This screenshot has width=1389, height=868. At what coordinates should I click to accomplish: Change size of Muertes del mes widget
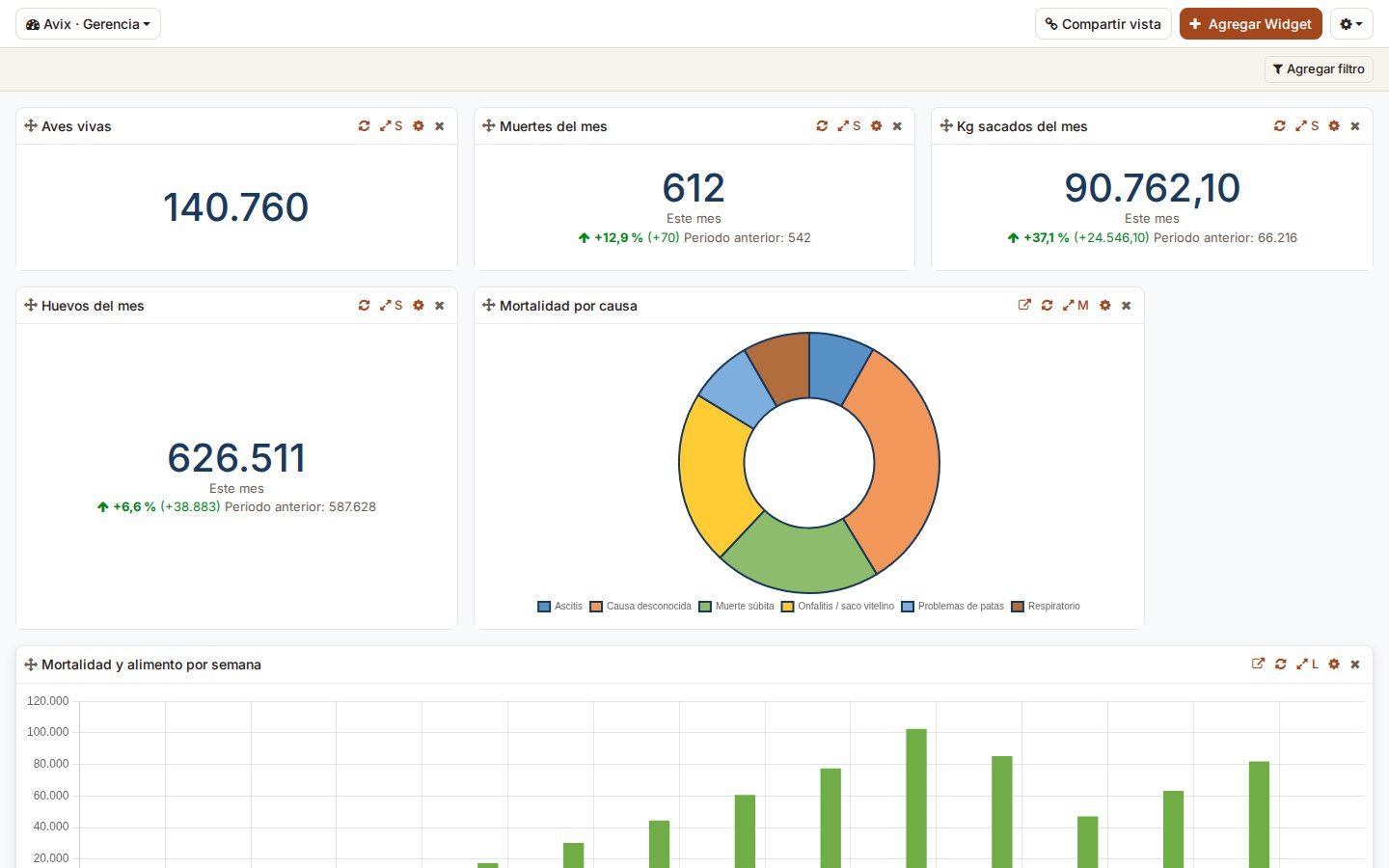849,126
